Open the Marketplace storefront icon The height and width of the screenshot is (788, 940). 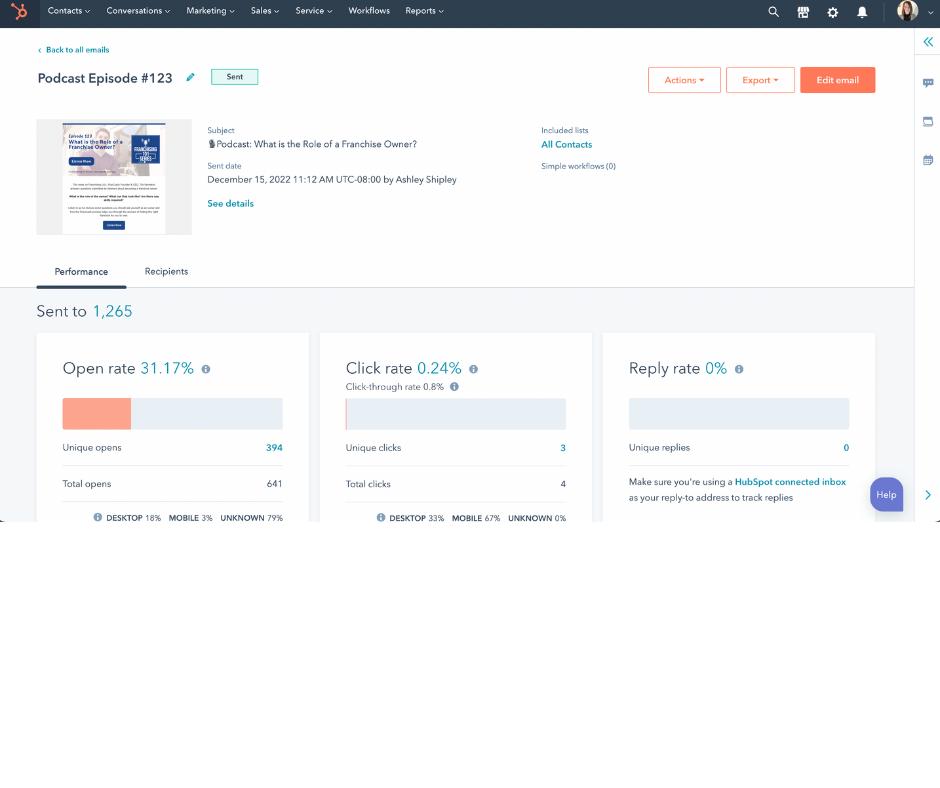coord(803,12)
